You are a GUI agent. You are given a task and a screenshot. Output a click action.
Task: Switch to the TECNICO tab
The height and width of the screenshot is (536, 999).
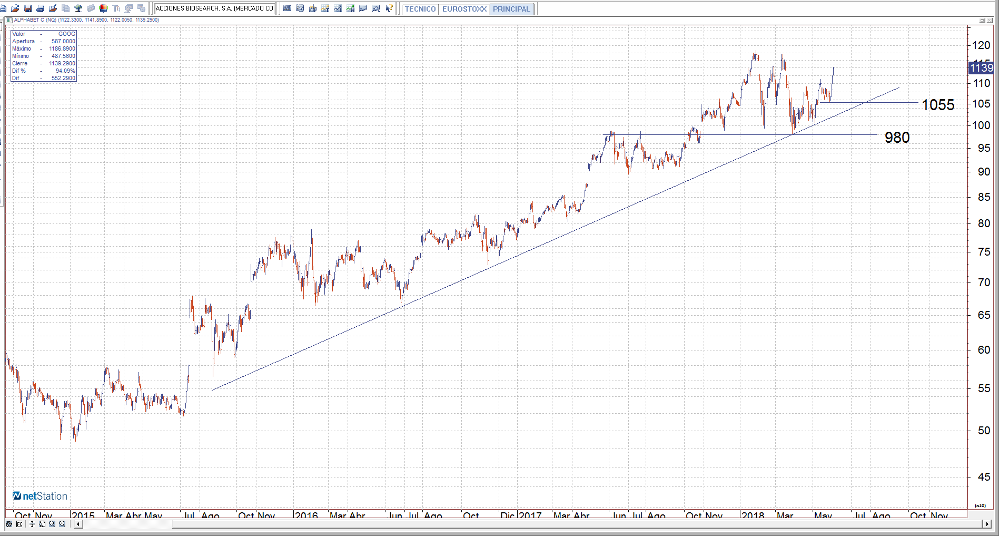point(420,8)
